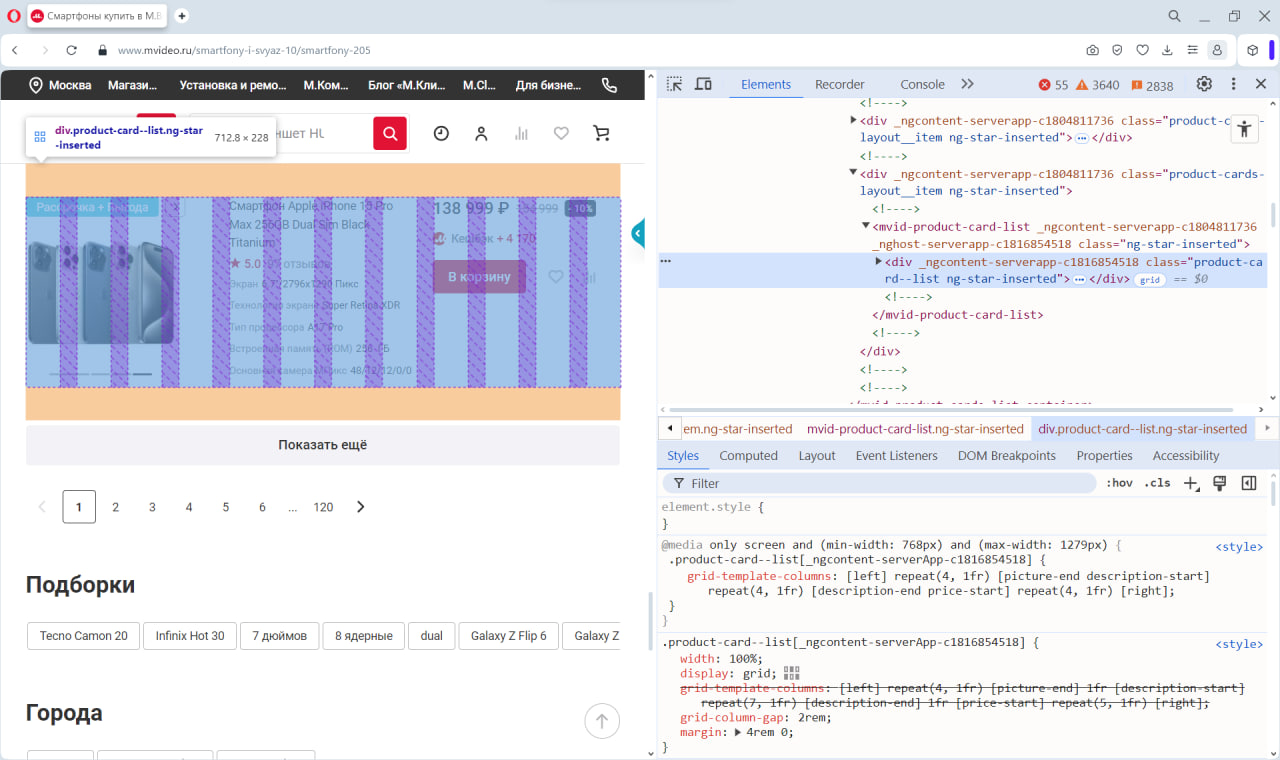Switch to the Console tab
Image resolution: width=1280 pixels, height=760 pixels.
tap(922, 84)
